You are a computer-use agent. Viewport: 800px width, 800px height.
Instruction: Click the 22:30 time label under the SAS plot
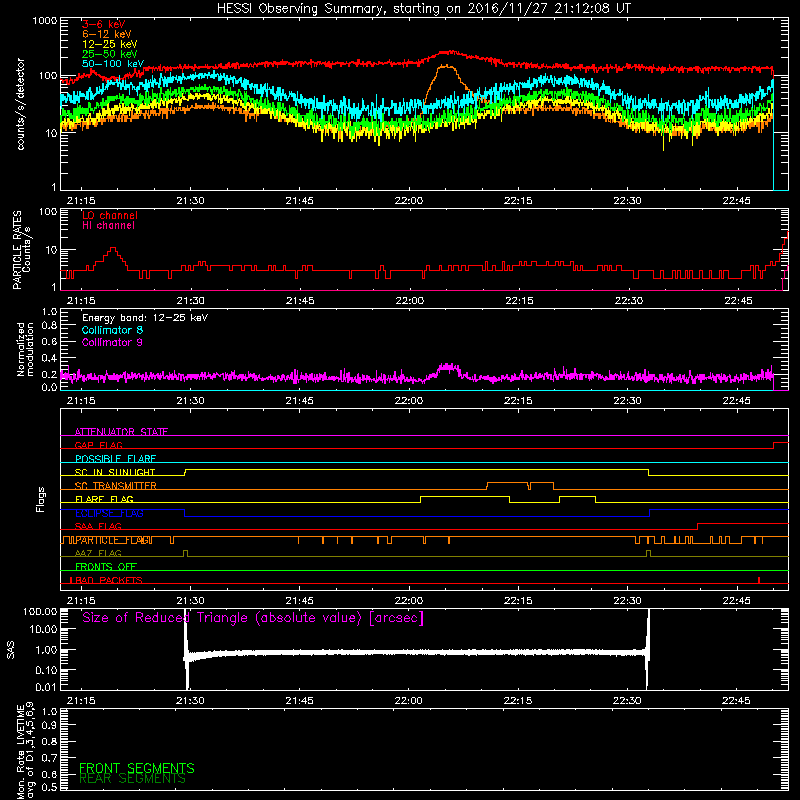627,701
